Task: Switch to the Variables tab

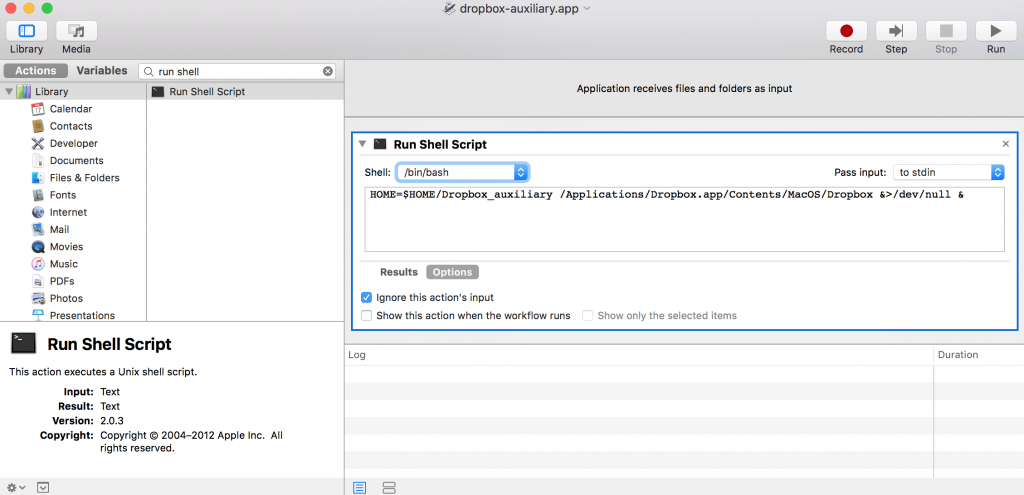Action: (102, 71)
